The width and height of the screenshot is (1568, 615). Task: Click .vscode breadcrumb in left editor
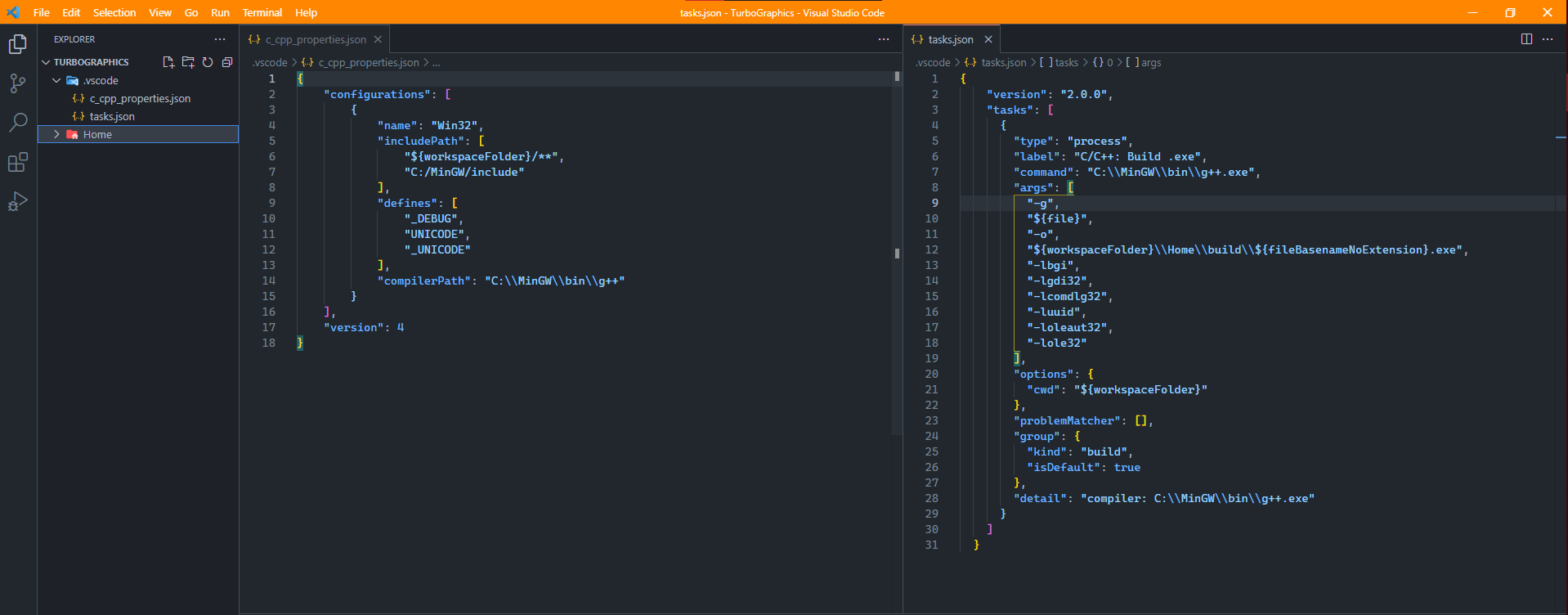tap(270, 62)
